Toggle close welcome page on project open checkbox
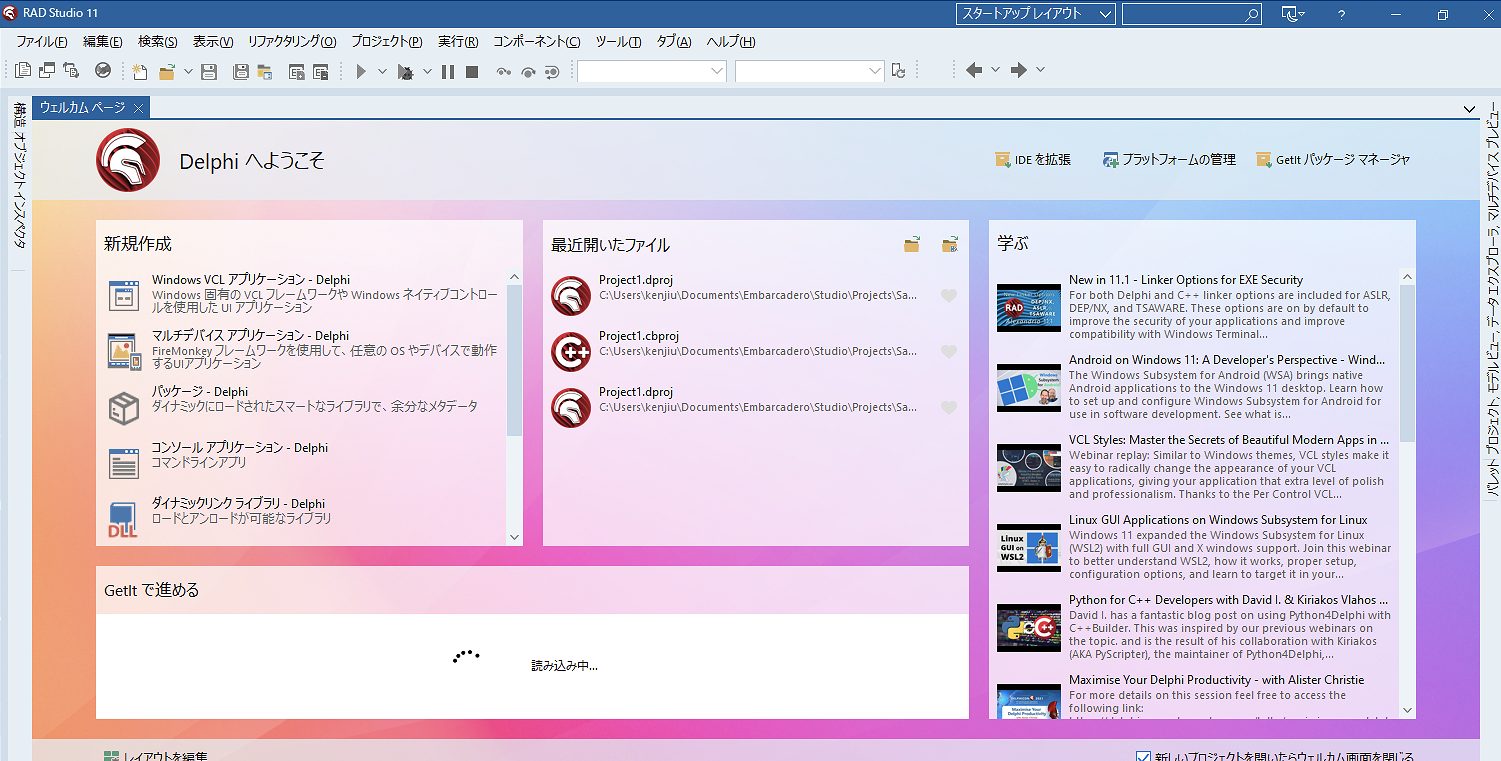1501x761 pixels. tap(1145, 757)
